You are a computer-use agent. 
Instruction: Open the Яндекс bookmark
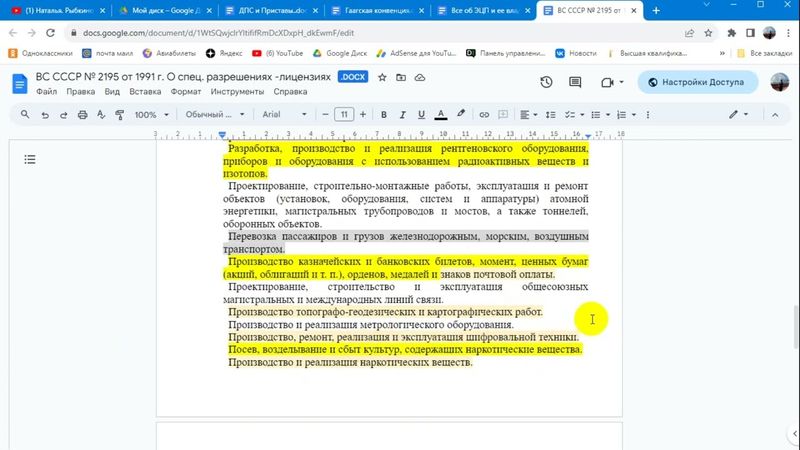(224, 53)
